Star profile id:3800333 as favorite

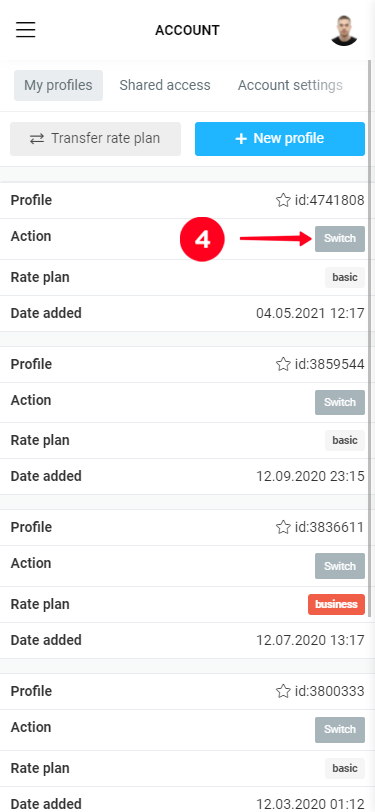283,691
